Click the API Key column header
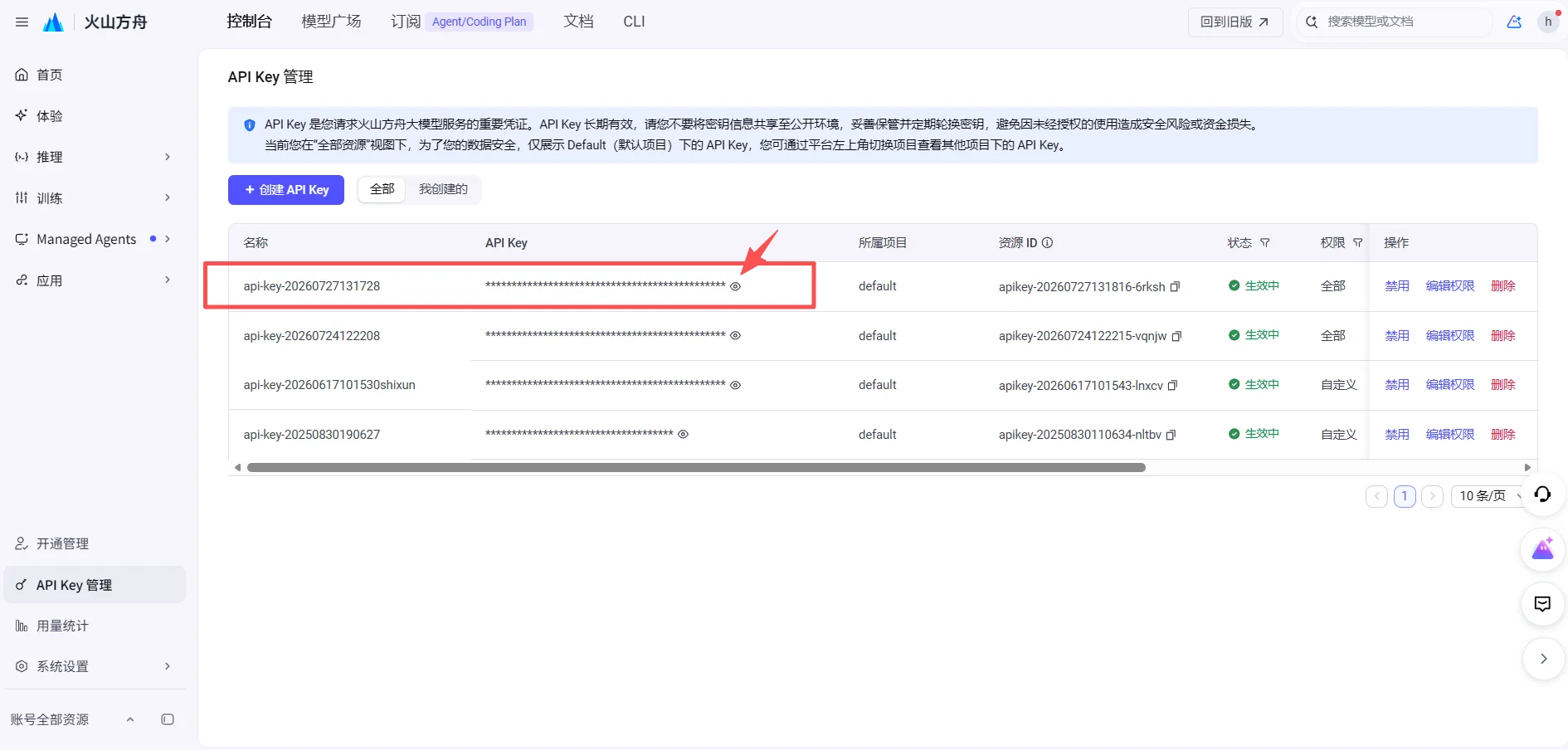Screen dimensions: 1568x750 tap(506, 243)
